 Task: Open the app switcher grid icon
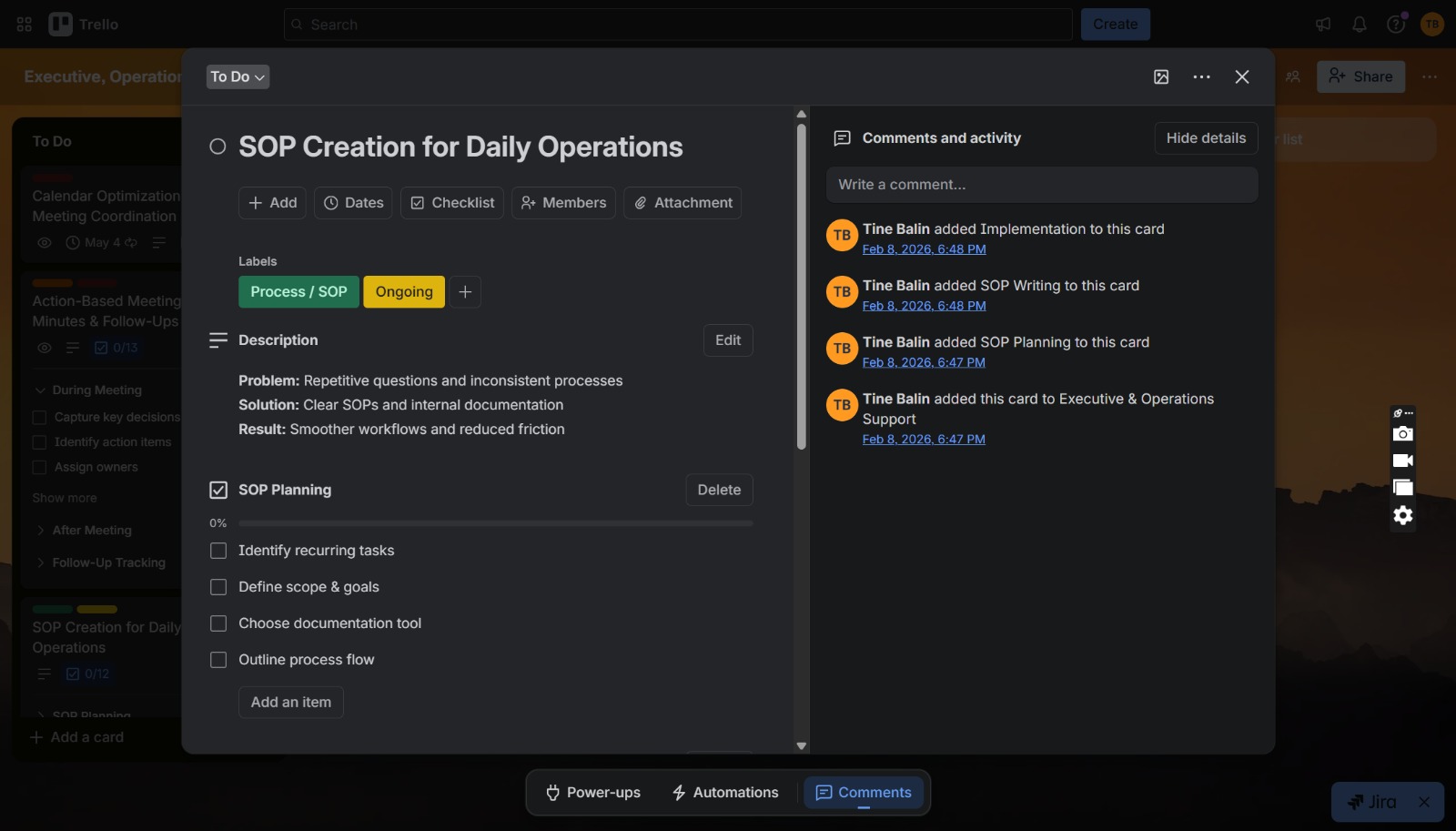[x=25, y=25]
